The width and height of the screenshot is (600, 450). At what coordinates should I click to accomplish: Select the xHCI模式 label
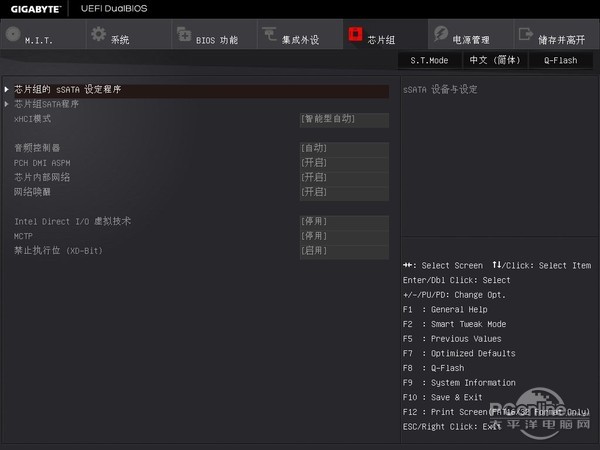[32, 119]
